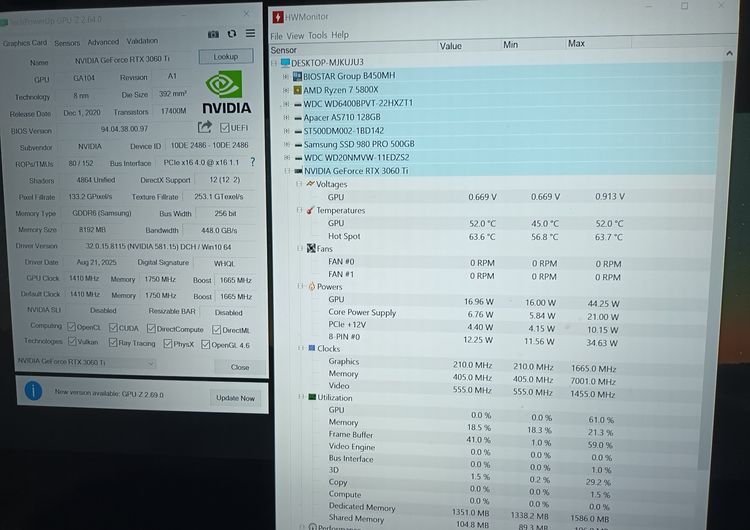This screenshot has height=530, width=750.
Task: Click the Bus Interface question mark icon
Action: point(253,162)
